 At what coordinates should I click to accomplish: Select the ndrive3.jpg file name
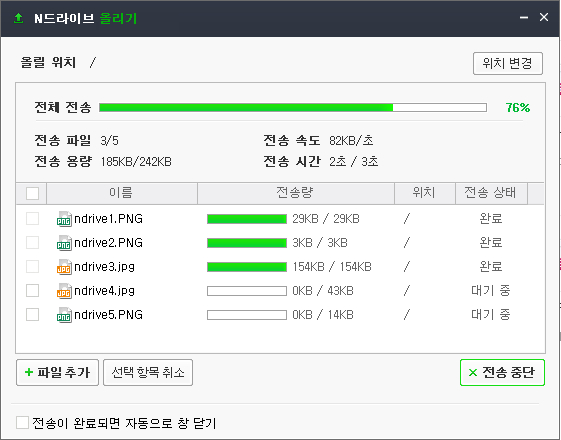(104, 267)
